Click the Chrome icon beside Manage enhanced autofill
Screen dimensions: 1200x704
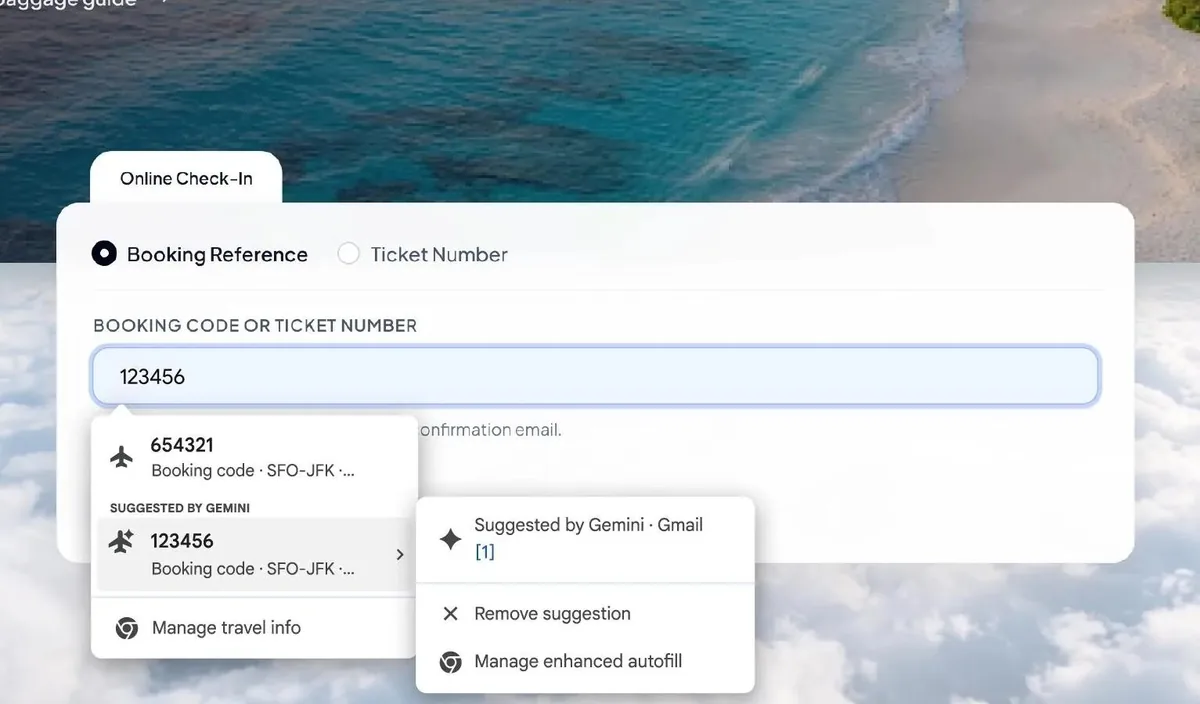[451, 662]
